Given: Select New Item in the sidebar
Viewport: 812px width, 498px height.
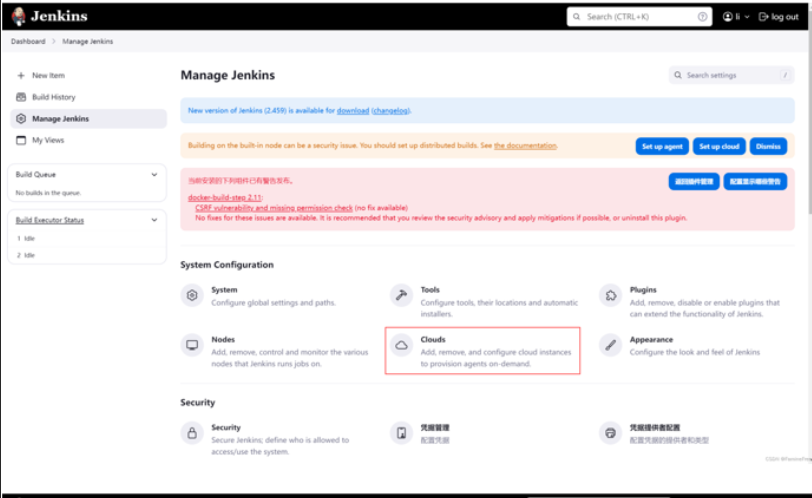Looking at the screenshot, I should pos(47,75).
